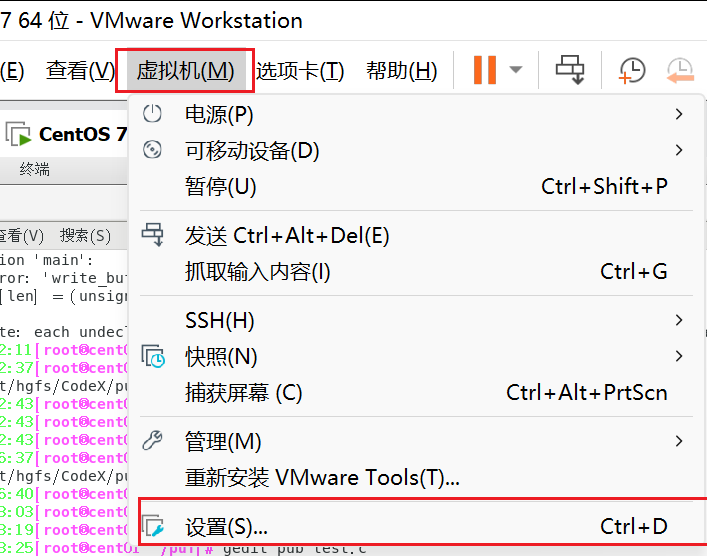Screen dimensions: 707x556
Task: Open the dropdown arrow beside the pause icon
Action: pos(516,70)
